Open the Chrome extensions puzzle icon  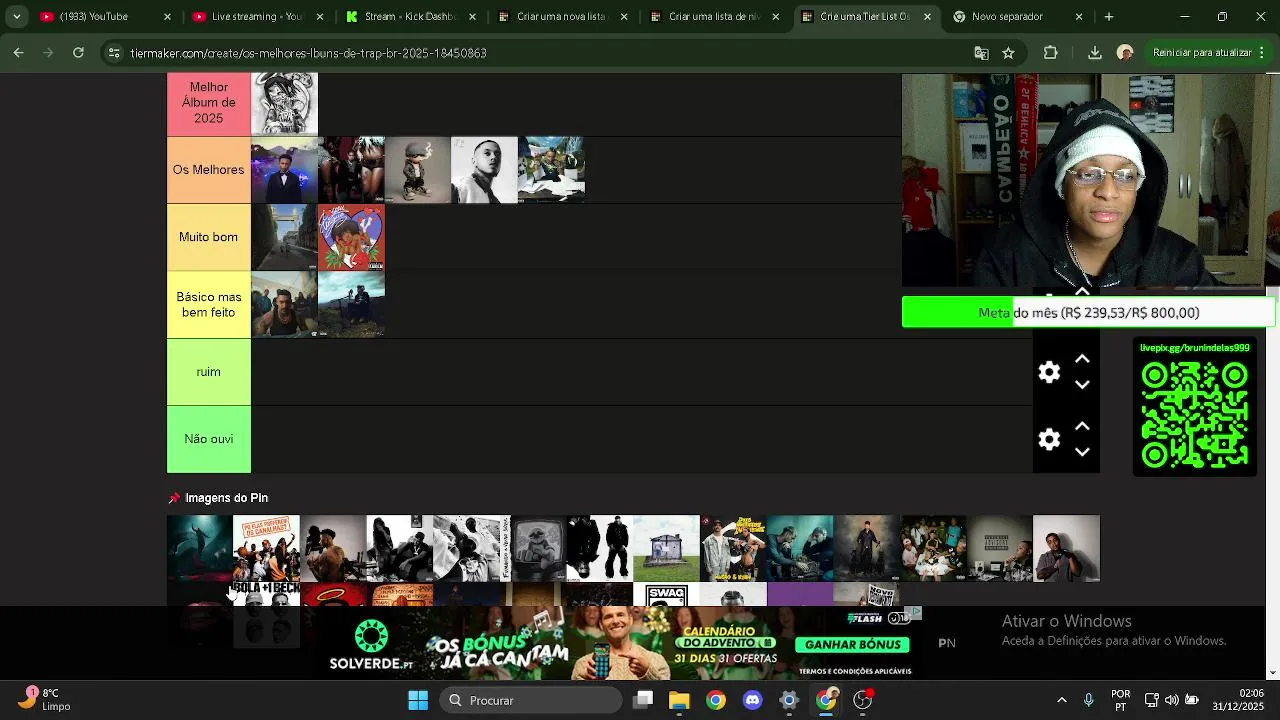(x=1050, y=53)
